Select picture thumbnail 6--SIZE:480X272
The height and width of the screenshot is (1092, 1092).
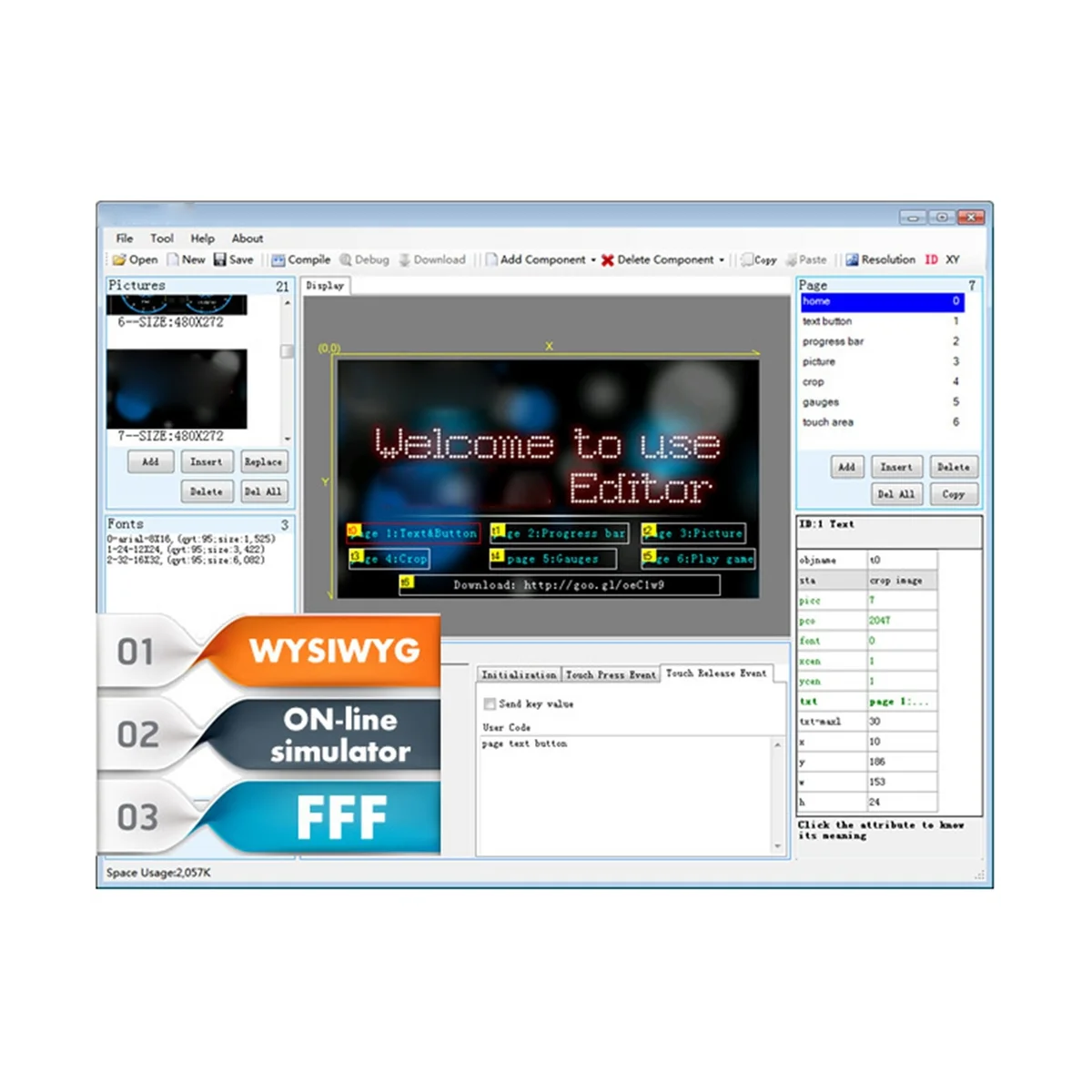coord(177,306)
